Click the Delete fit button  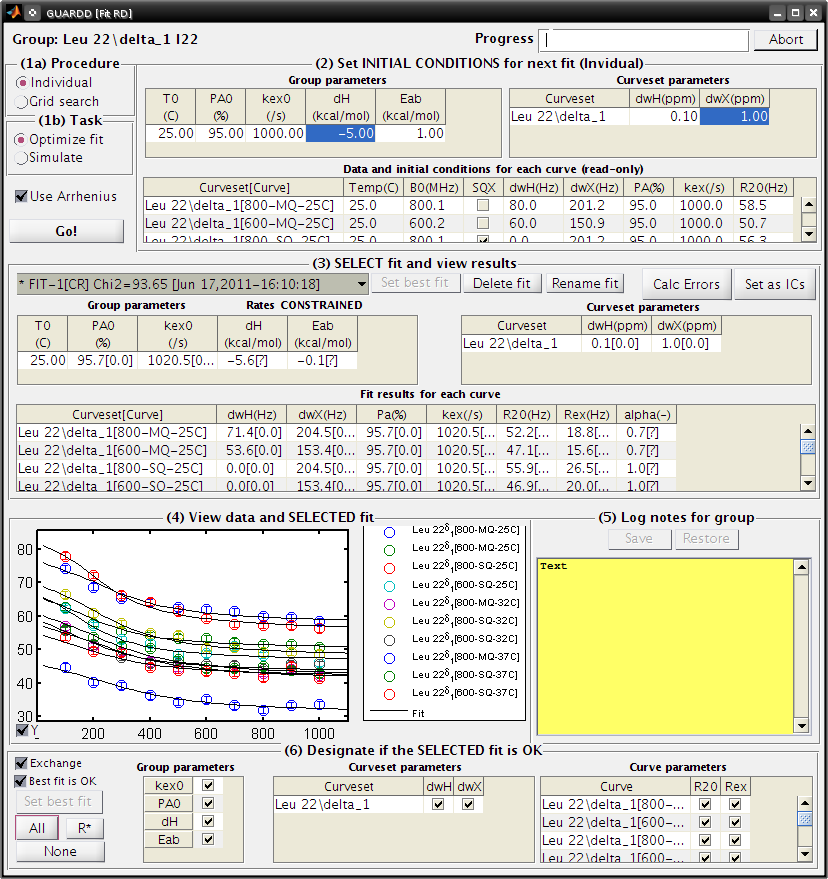coord(501,283)
